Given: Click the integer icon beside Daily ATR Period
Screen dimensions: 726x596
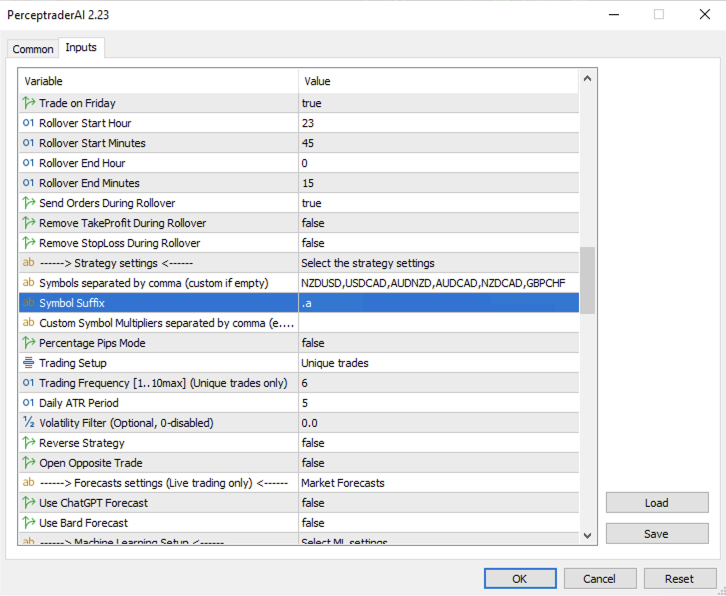Looking at the screenshot, I should click(29, 402).
